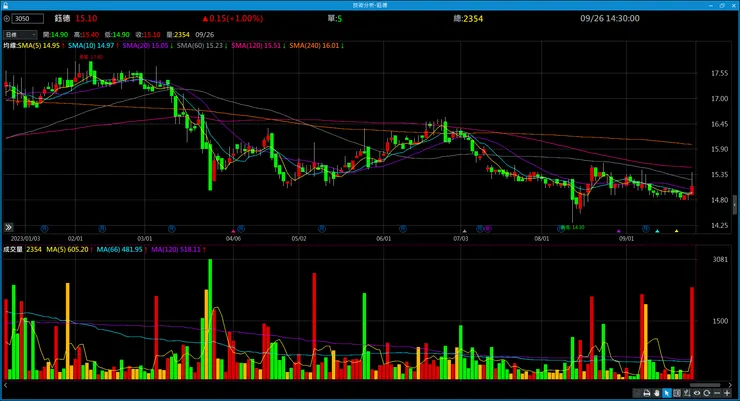Click the horizontal scrollbar left arrow
The width and height of the screenshot is (740, 401).
pos(6,385)
